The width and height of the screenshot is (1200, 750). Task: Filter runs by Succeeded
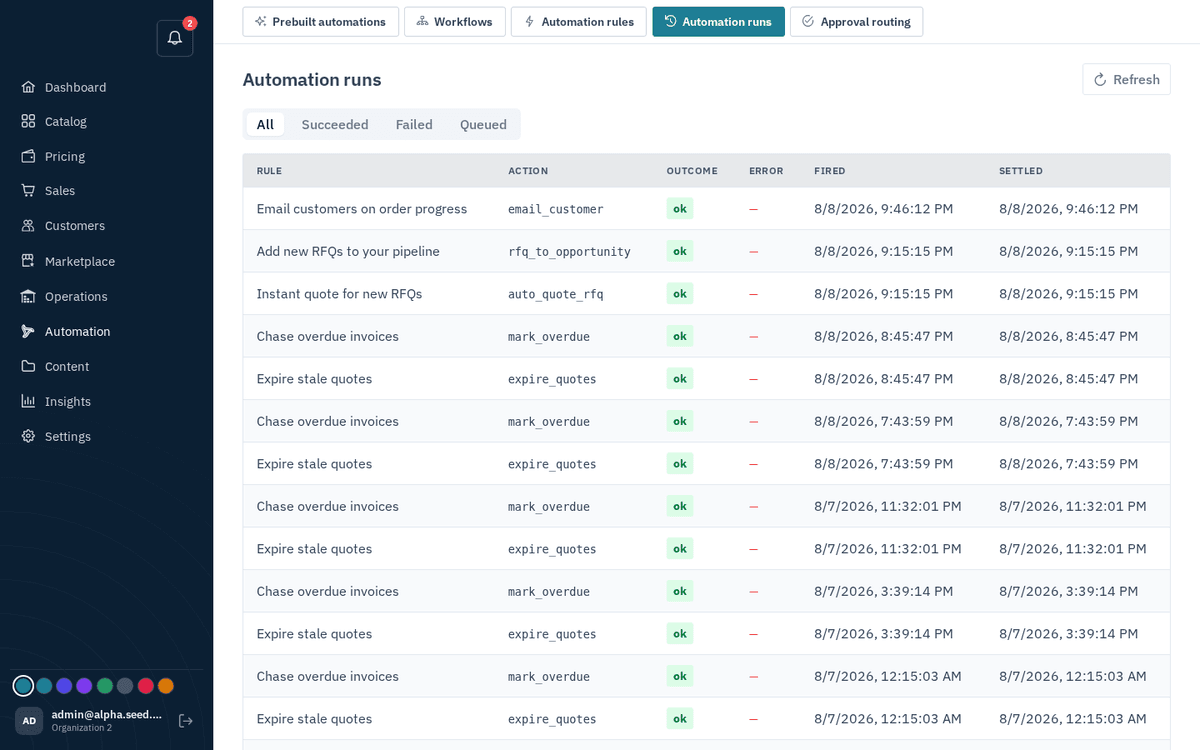tap(335, 124)
